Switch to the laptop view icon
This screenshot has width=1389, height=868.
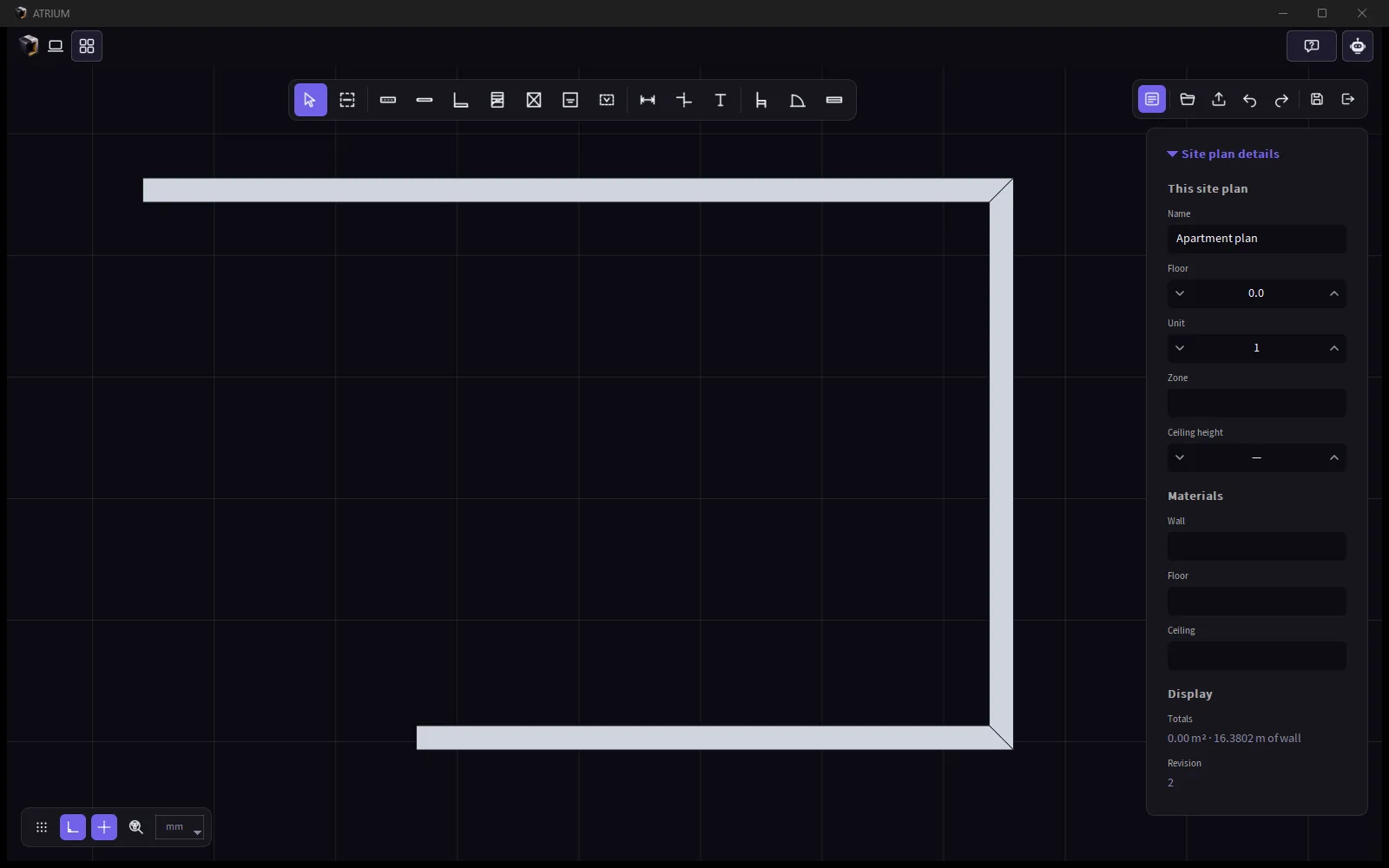pos(56,46)
